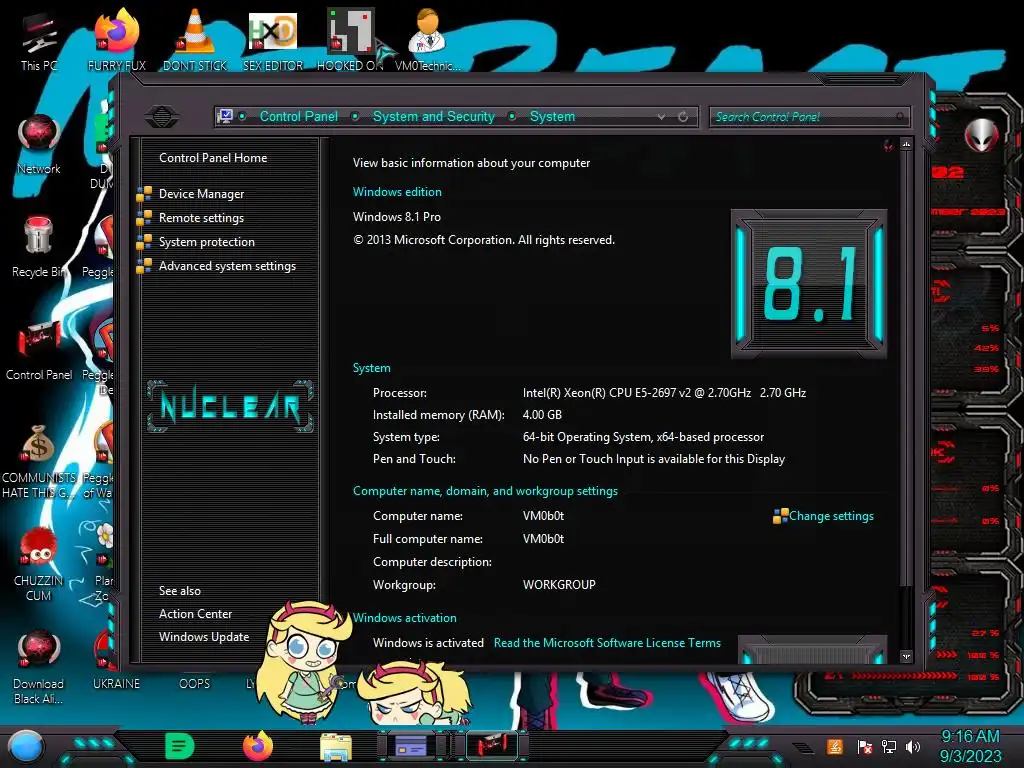Click the volume speaker tray icon
The image size is (1024, 768).
(x=913, y=746)
